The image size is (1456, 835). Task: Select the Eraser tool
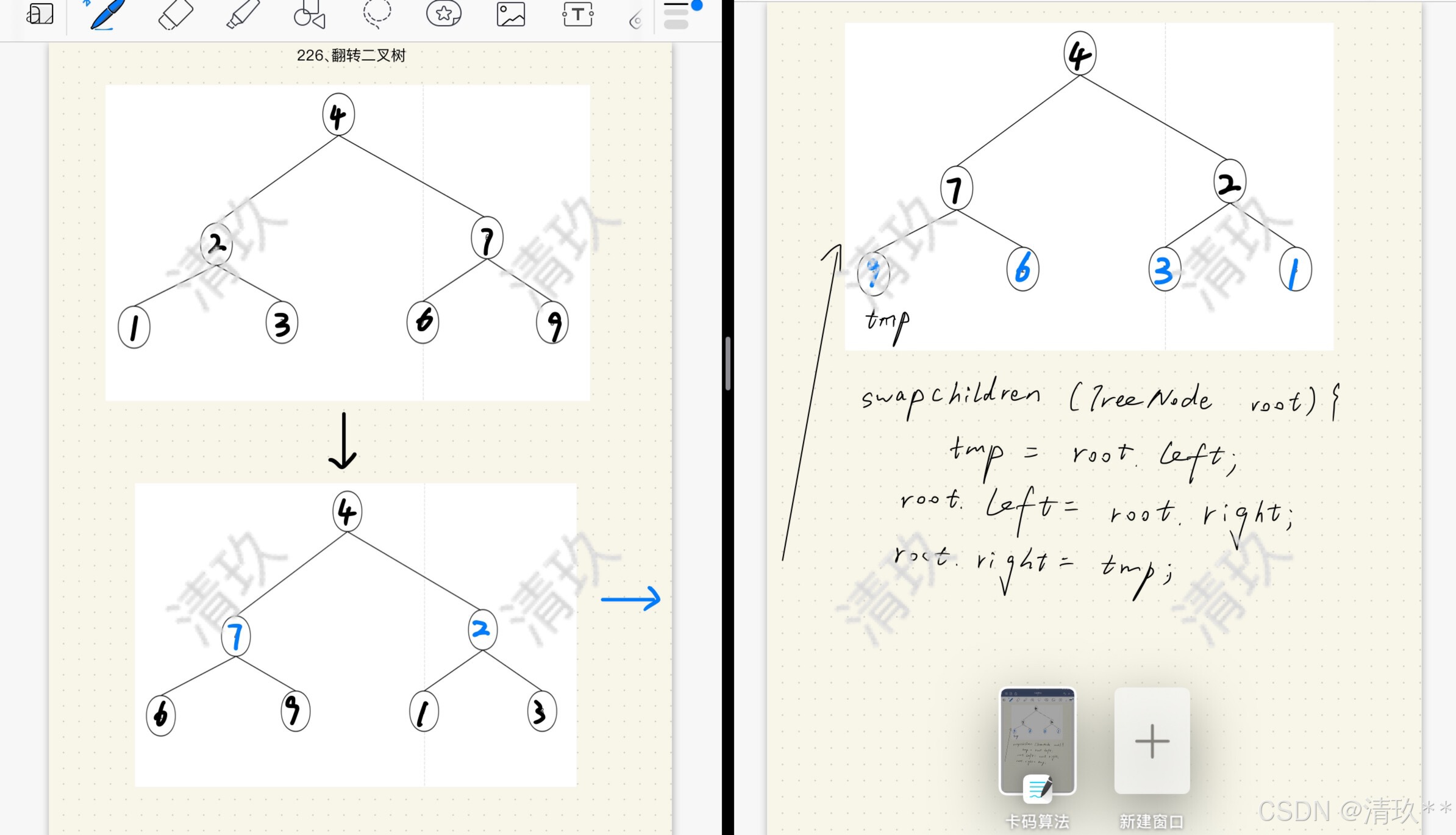tap(175, 15)
